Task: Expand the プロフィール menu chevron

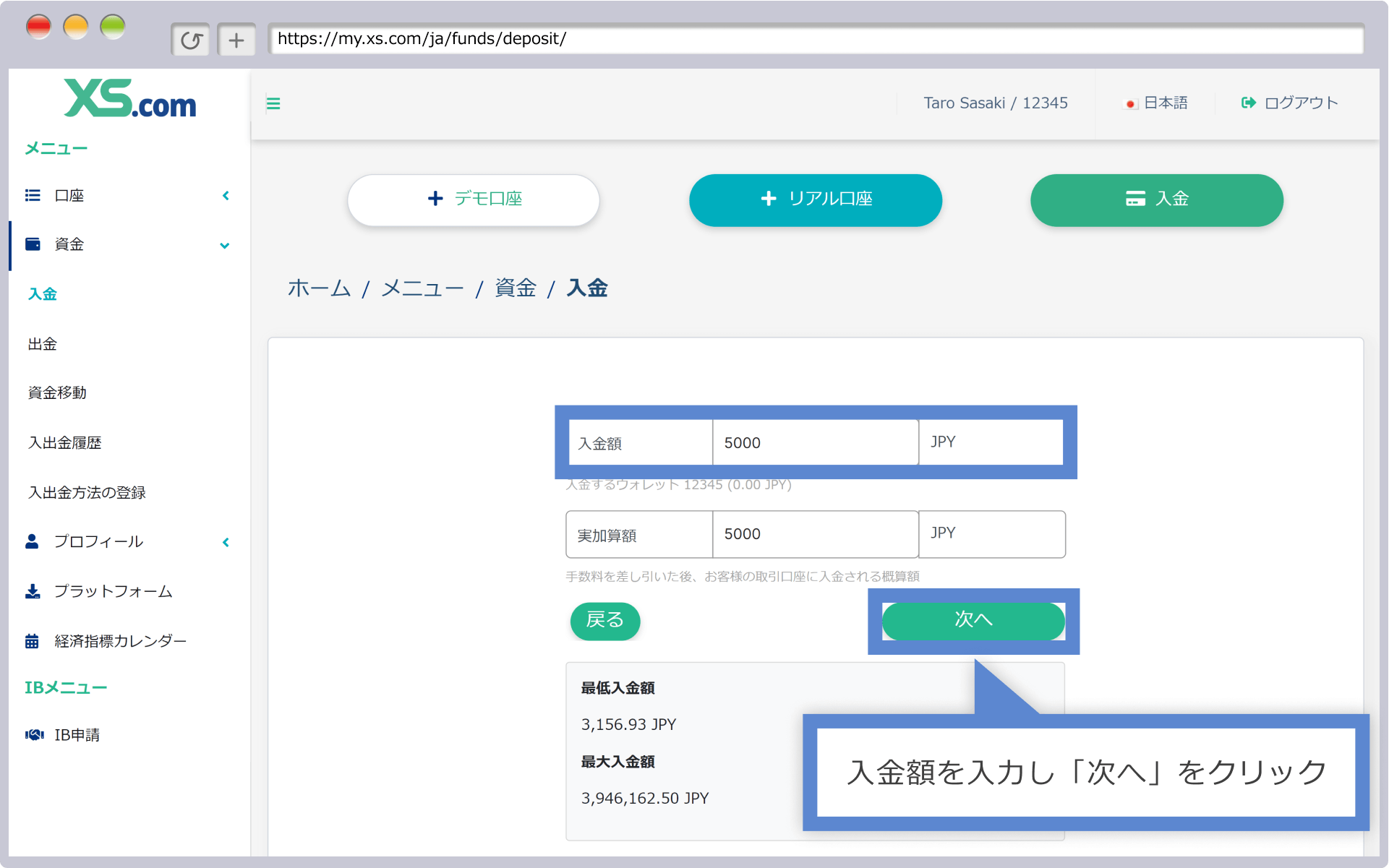Action: tap(226, 542)
